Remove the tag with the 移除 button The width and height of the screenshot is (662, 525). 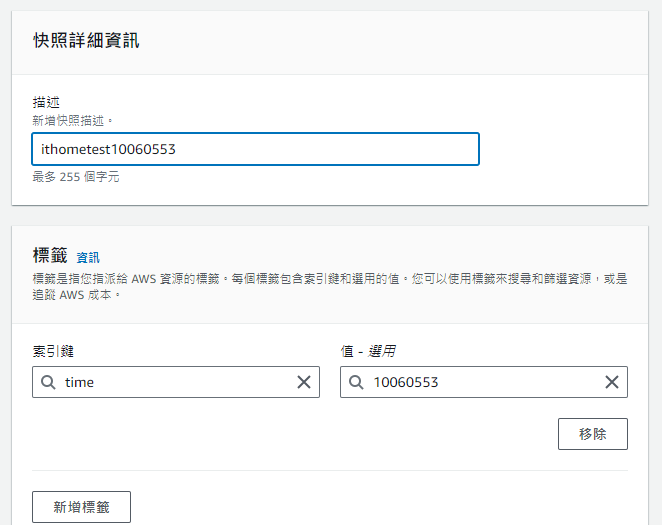coord(593,434)
